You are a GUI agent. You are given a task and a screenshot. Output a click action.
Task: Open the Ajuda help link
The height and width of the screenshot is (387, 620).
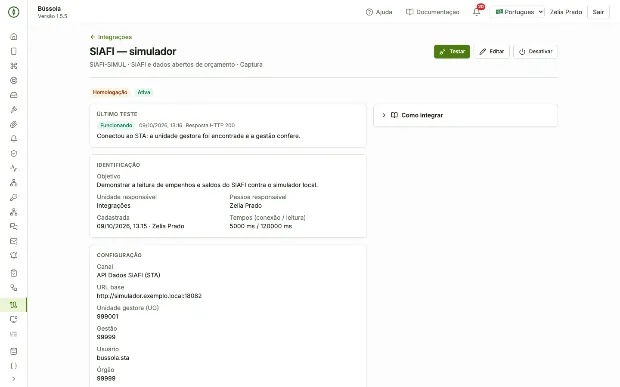point(379,12)
